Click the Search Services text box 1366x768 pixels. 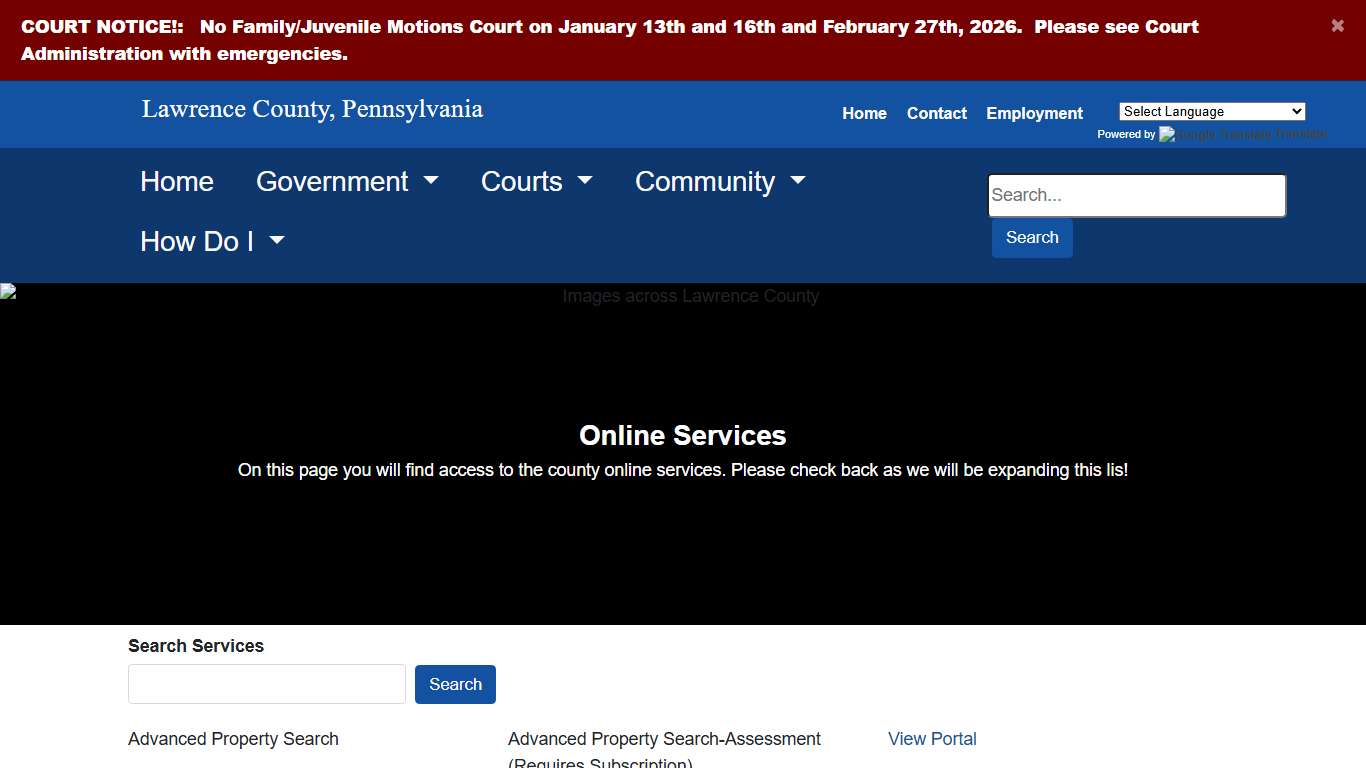coord(266,684)
